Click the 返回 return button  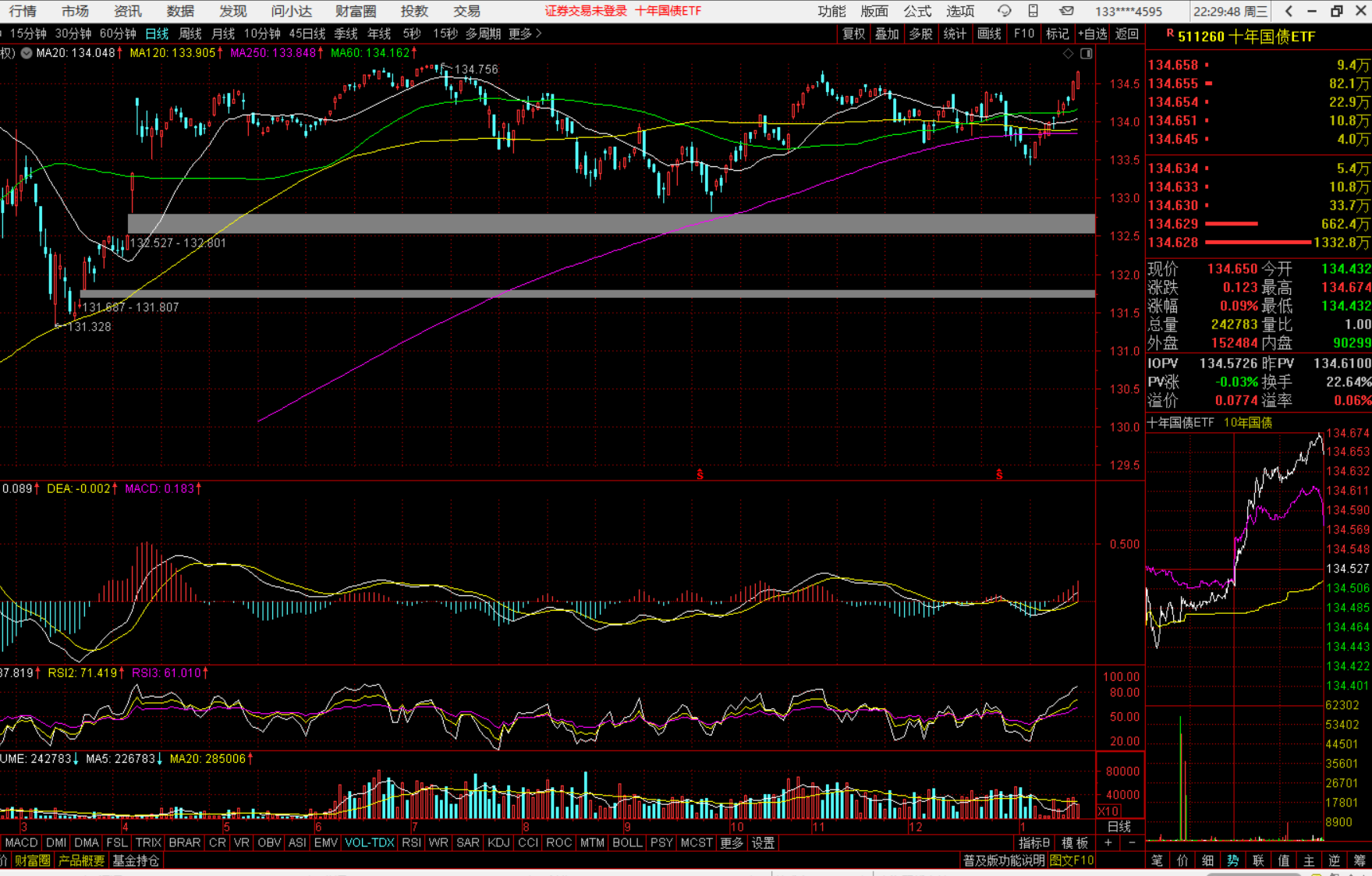tap(1127, 34)
